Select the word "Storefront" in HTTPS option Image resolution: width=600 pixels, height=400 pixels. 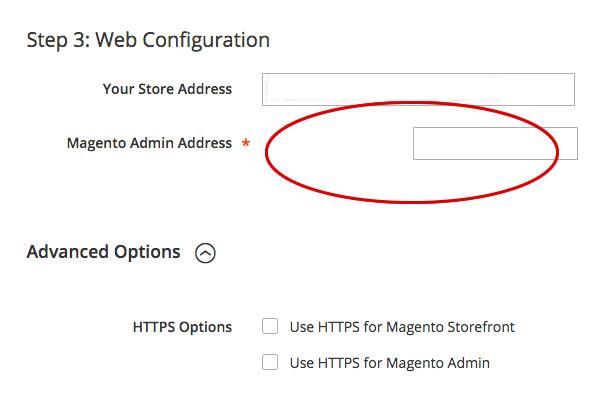(x=479, y=327)
